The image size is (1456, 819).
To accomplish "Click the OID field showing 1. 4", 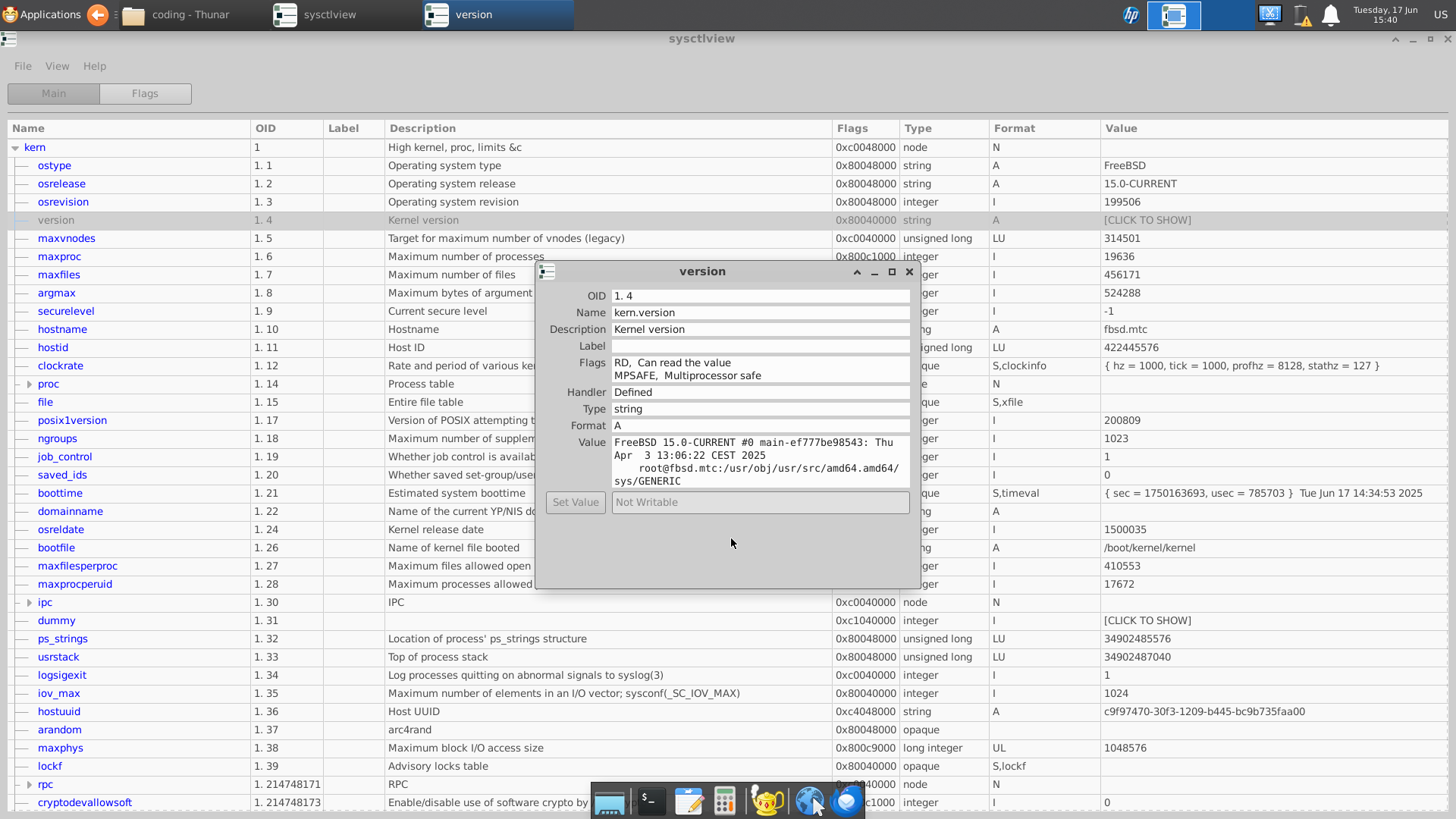I will (x=761, y=296).
